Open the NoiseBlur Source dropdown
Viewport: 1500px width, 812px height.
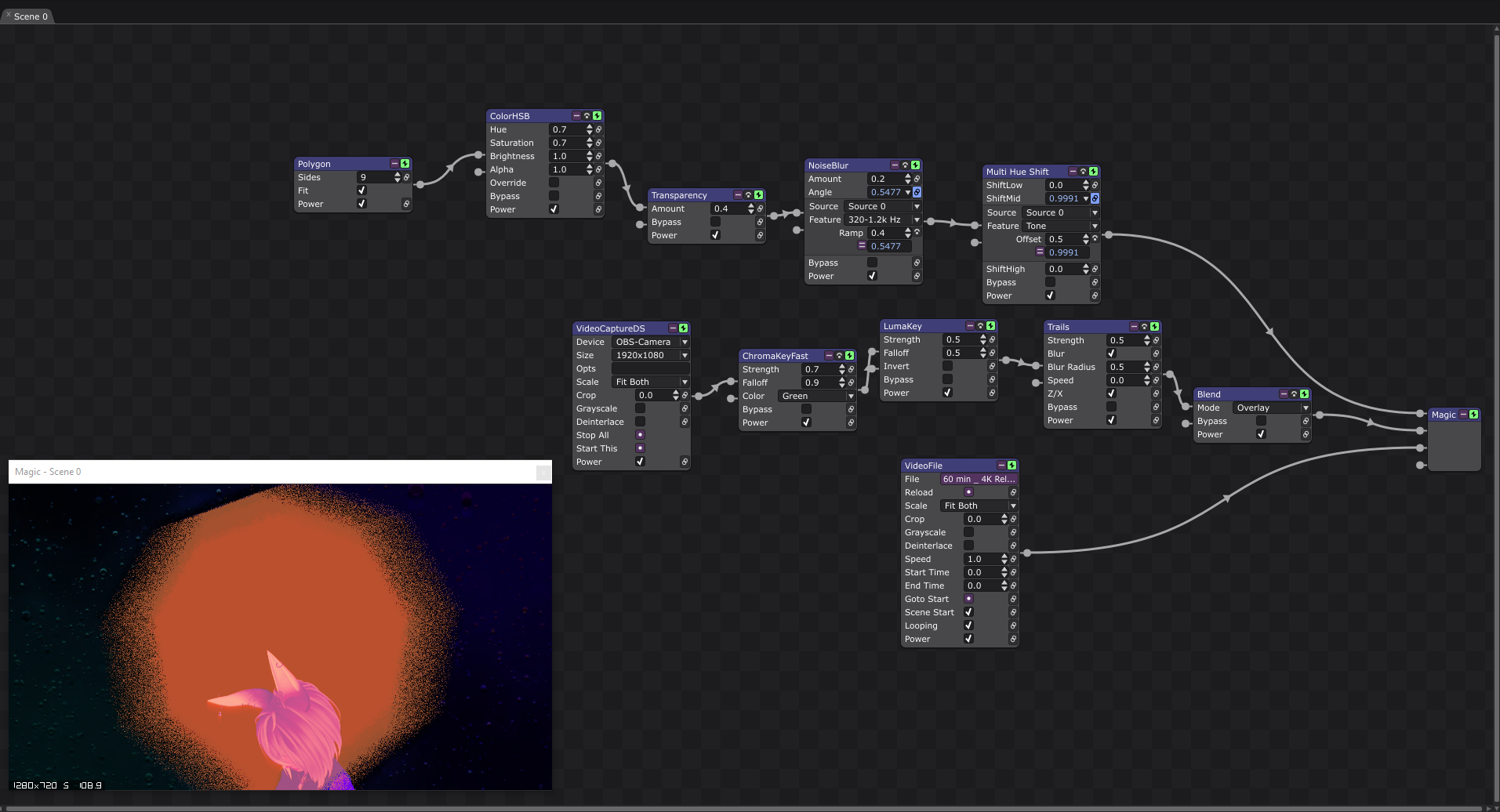(x=882, y=206)
